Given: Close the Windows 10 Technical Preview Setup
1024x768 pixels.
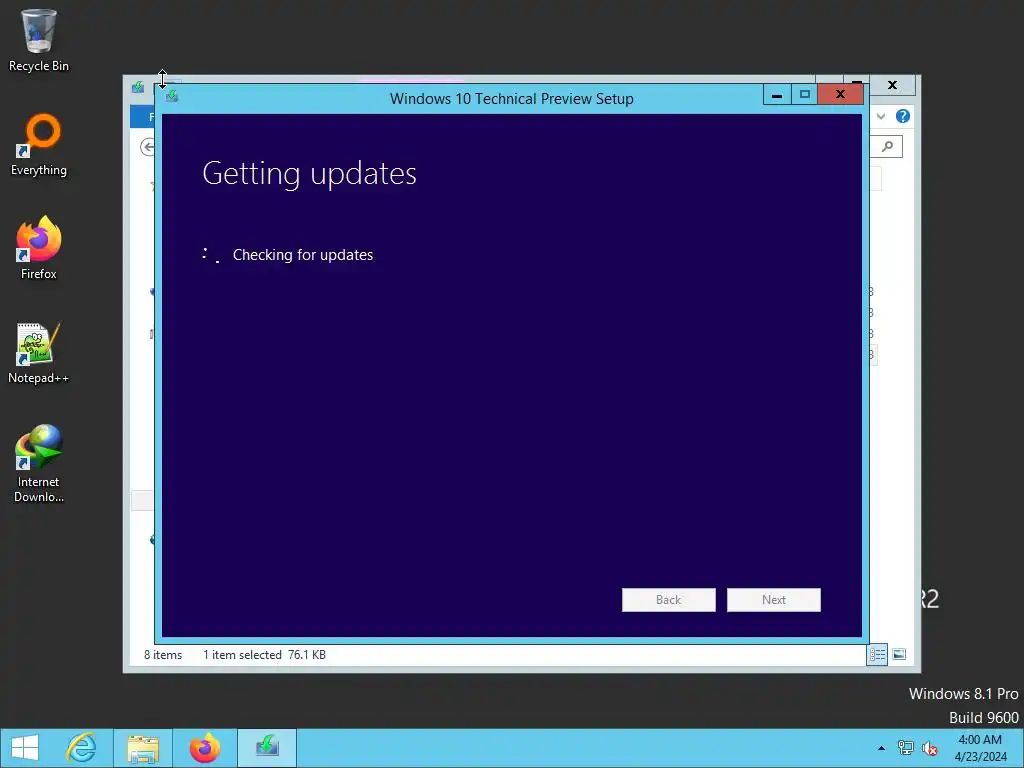Looking at the screenshot, I should 840,95.
